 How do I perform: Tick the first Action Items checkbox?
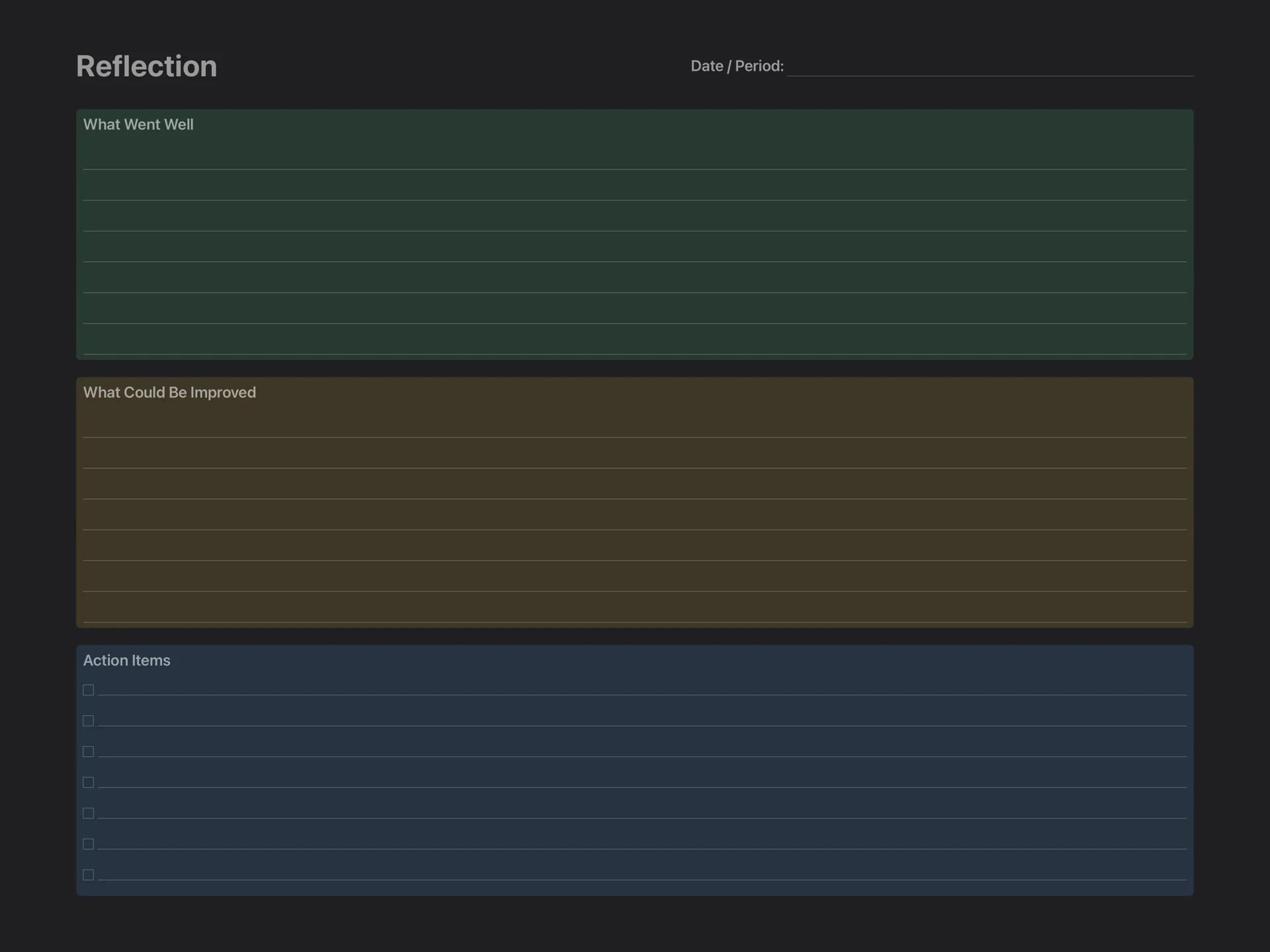click(88, 690)
